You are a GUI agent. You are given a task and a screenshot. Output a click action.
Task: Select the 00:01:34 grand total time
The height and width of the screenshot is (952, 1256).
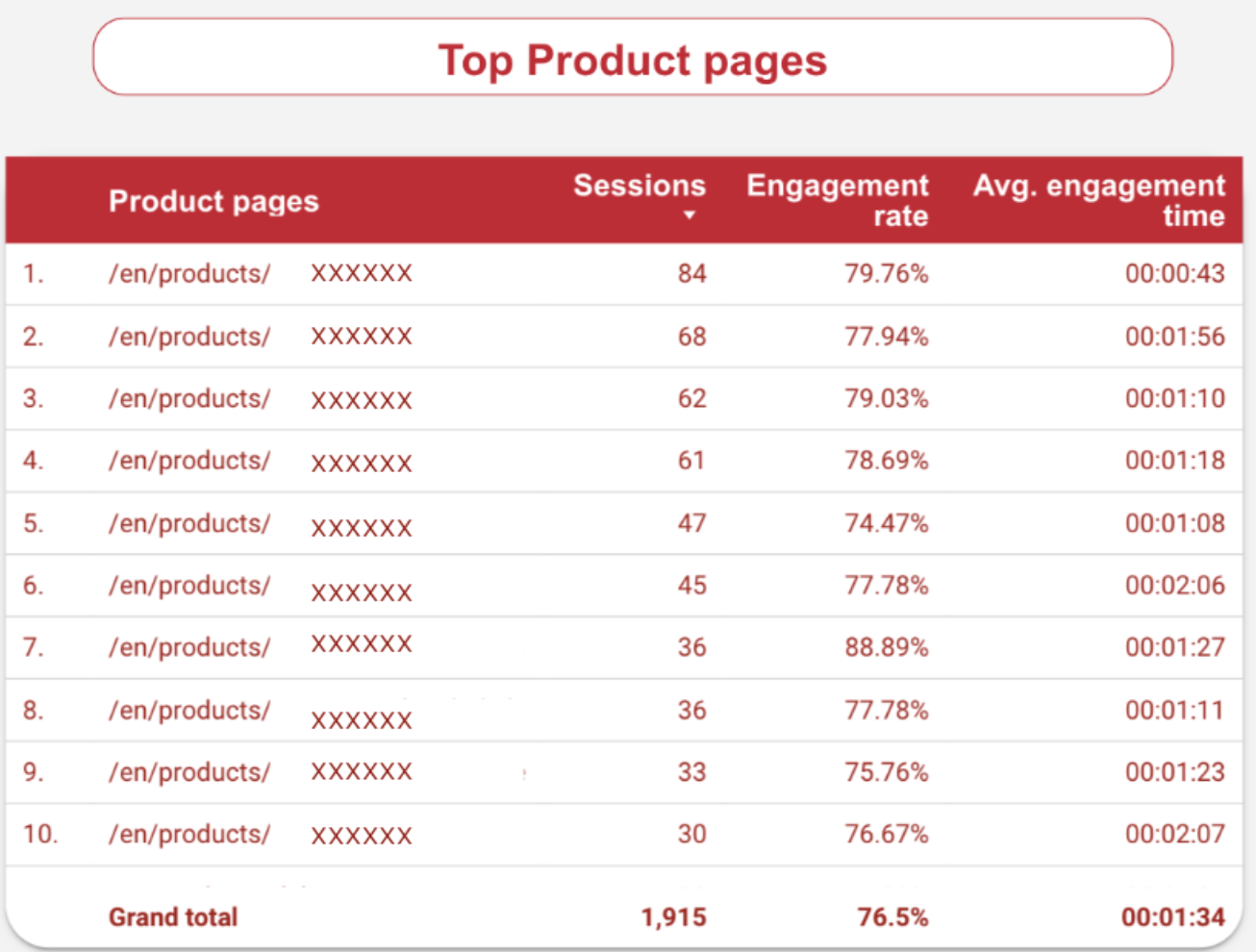coord(1172,917)
